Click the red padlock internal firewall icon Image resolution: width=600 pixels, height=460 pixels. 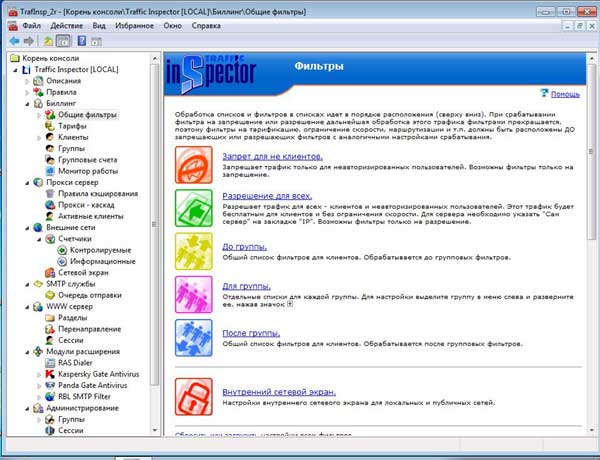194,396
